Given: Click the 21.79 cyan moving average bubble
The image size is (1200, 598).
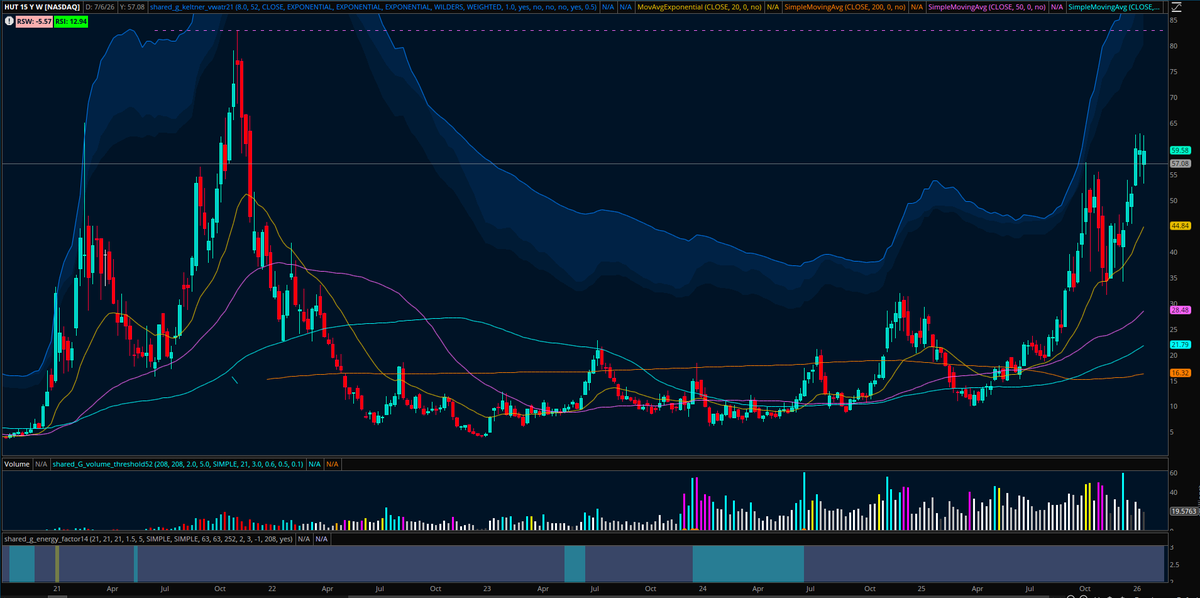Looking at the screenshot, I should pos(1179,345).
